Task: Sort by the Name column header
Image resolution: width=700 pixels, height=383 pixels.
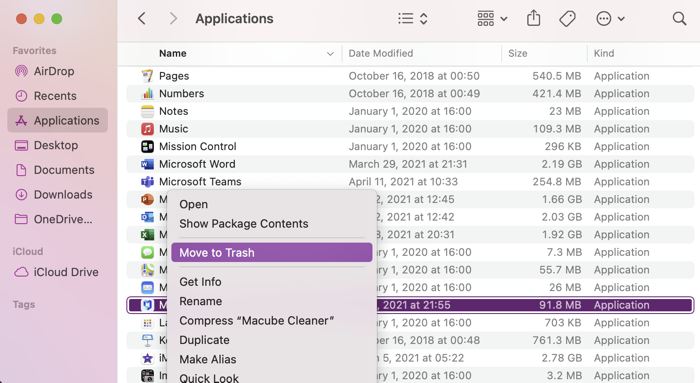Action: 173,53
